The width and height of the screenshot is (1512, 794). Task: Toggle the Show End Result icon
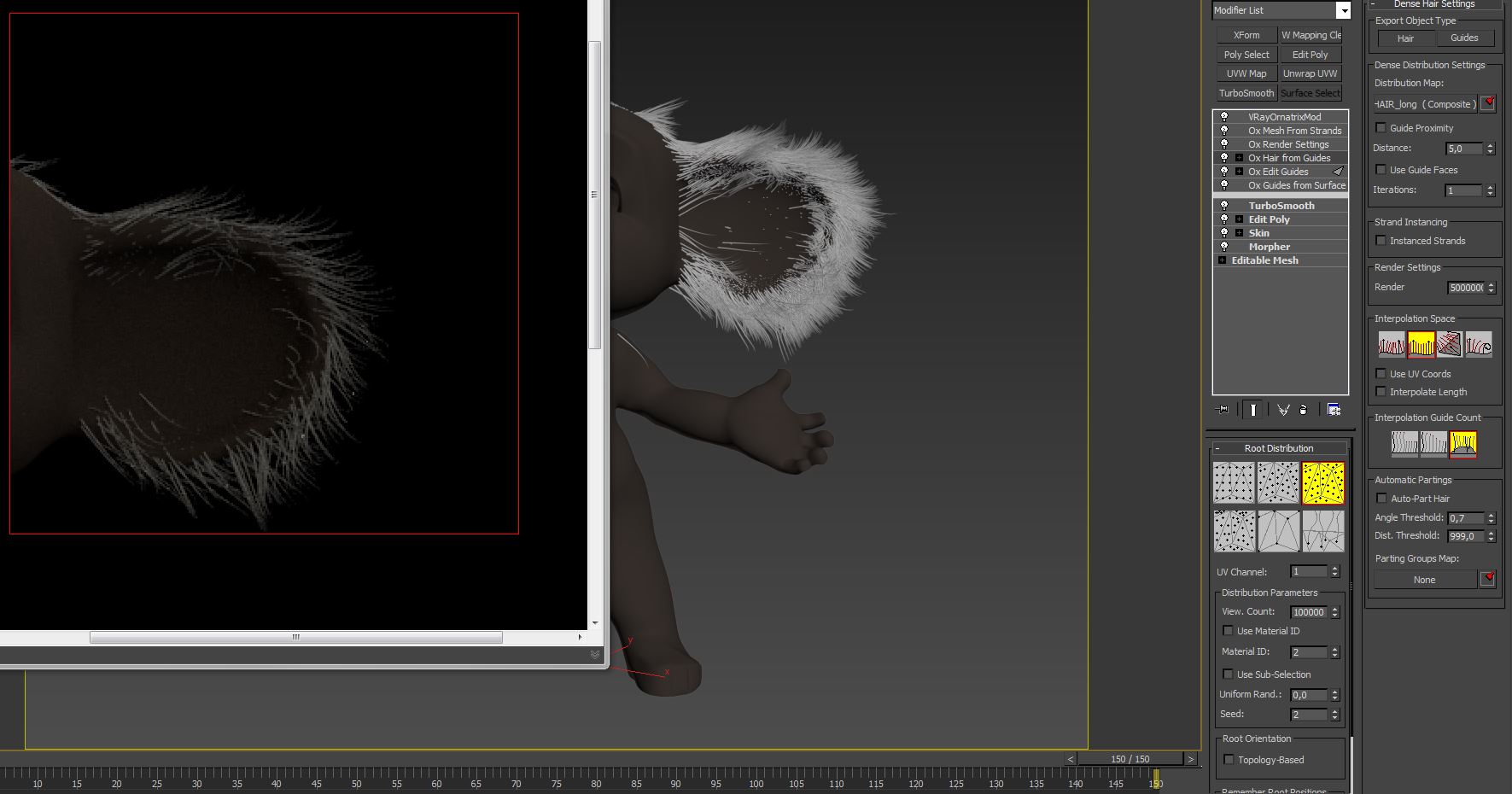tap(1252, 410)
